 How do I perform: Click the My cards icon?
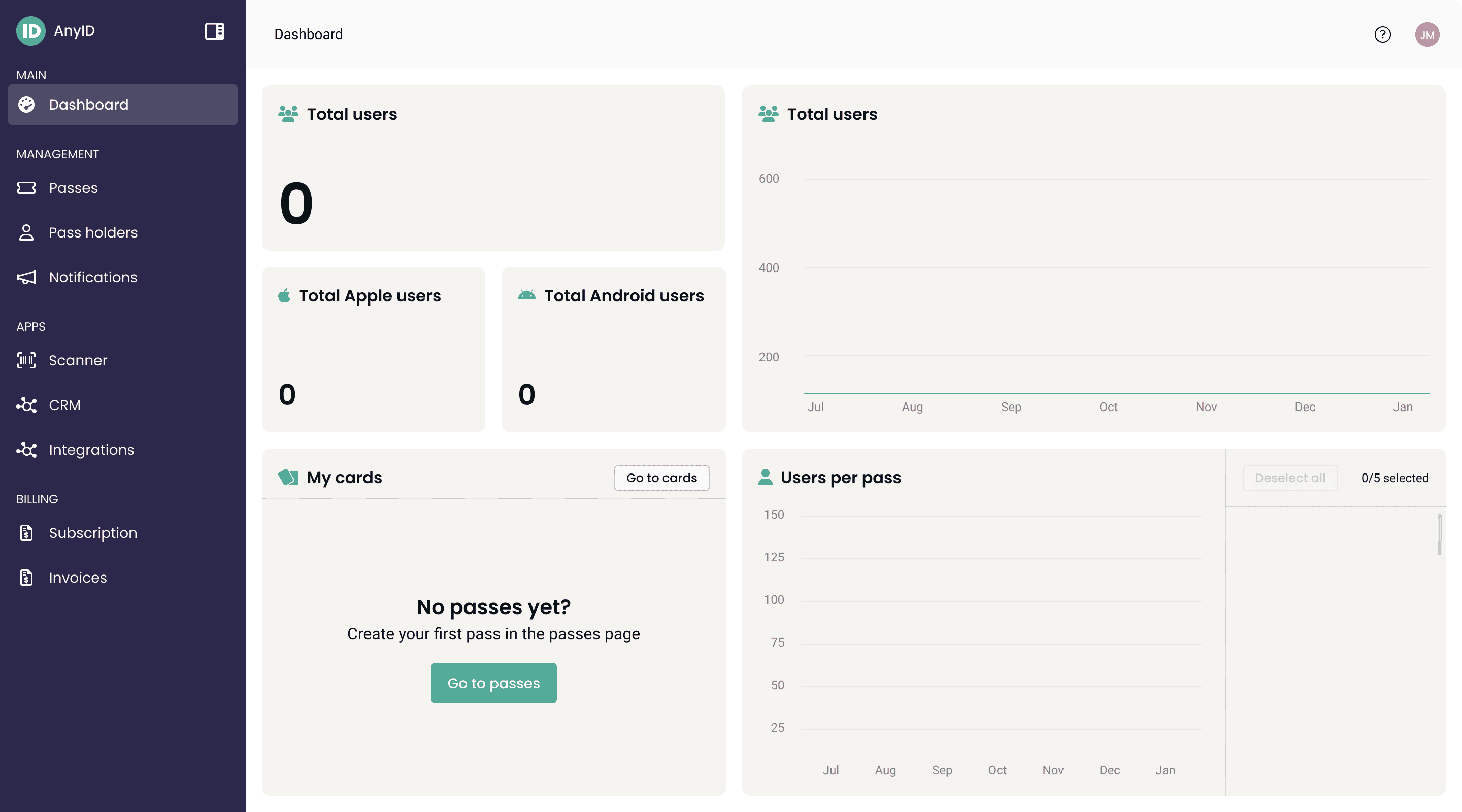tap(288, 477)
